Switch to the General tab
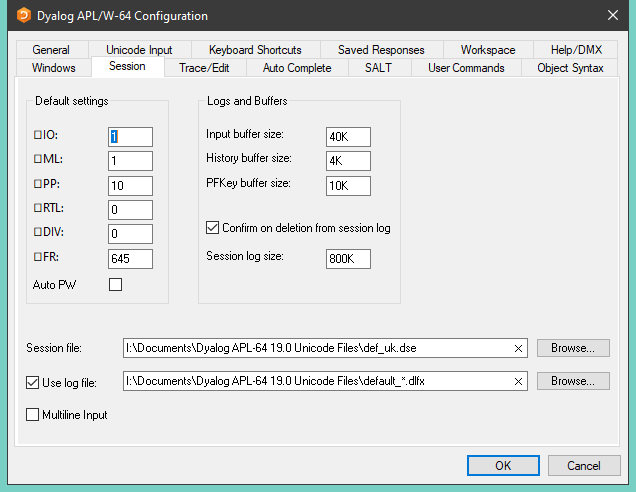 coord(51,50)
